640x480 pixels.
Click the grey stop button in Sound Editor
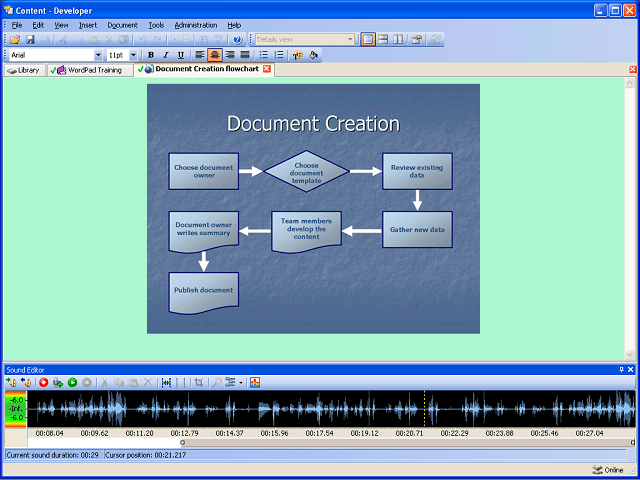[x=87, y=382]
